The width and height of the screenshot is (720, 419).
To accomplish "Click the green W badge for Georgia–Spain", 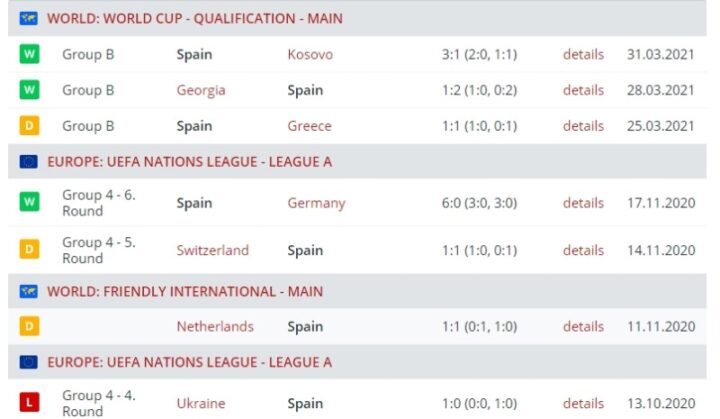I will 30,90.
